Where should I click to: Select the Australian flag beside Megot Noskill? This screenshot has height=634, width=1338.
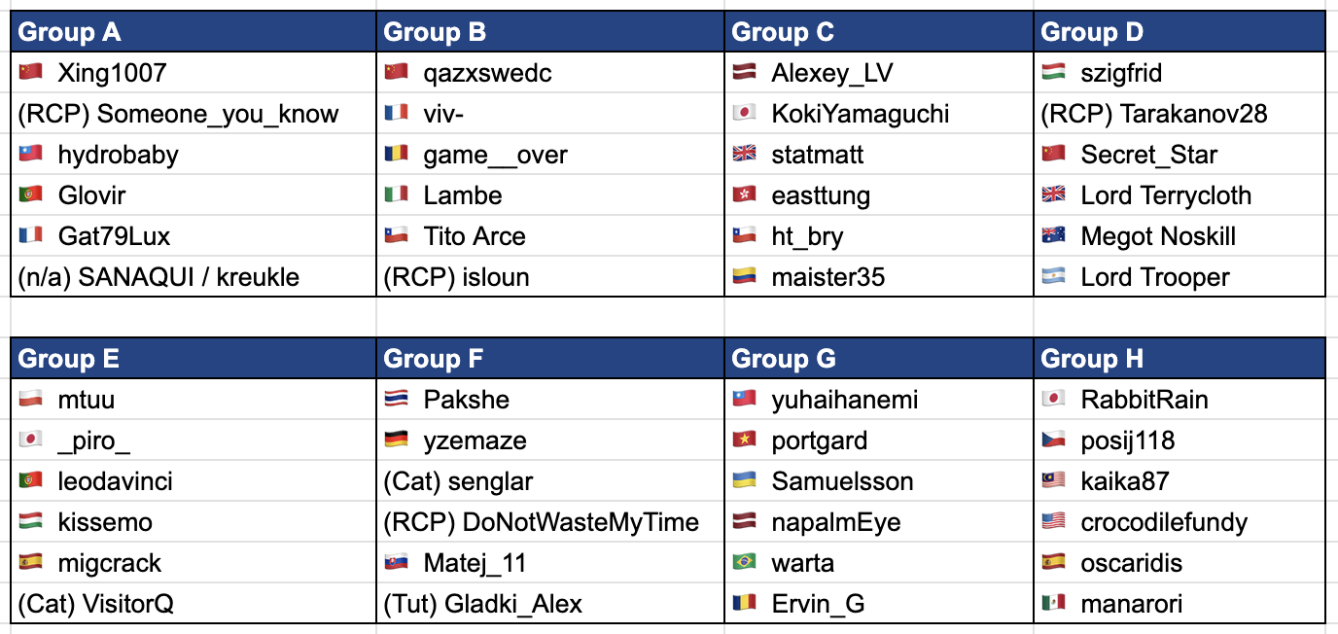click(x=1053, y=236)
